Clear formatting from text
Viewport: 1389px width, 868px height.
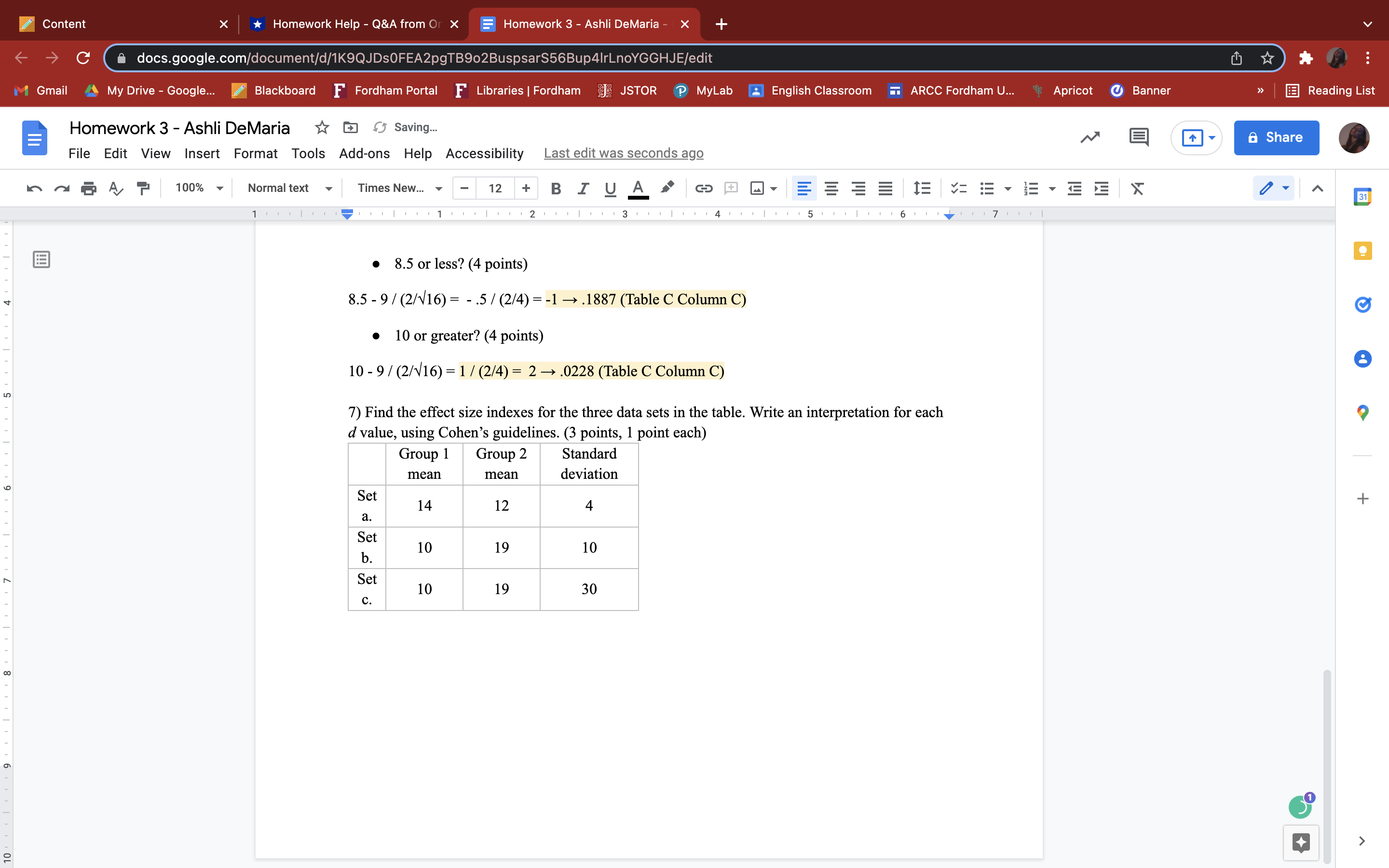point(1137,188)
